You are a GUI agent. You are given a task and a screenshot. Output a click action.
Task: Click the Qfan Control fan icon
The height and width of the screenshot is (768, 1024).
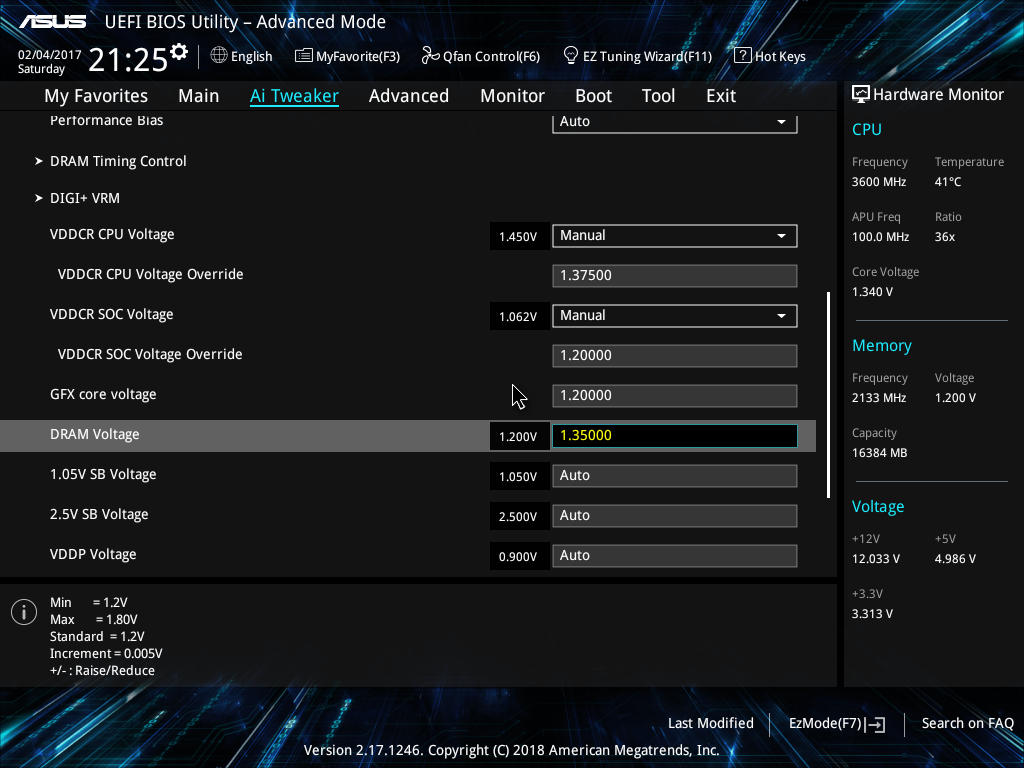click(430, 56)
